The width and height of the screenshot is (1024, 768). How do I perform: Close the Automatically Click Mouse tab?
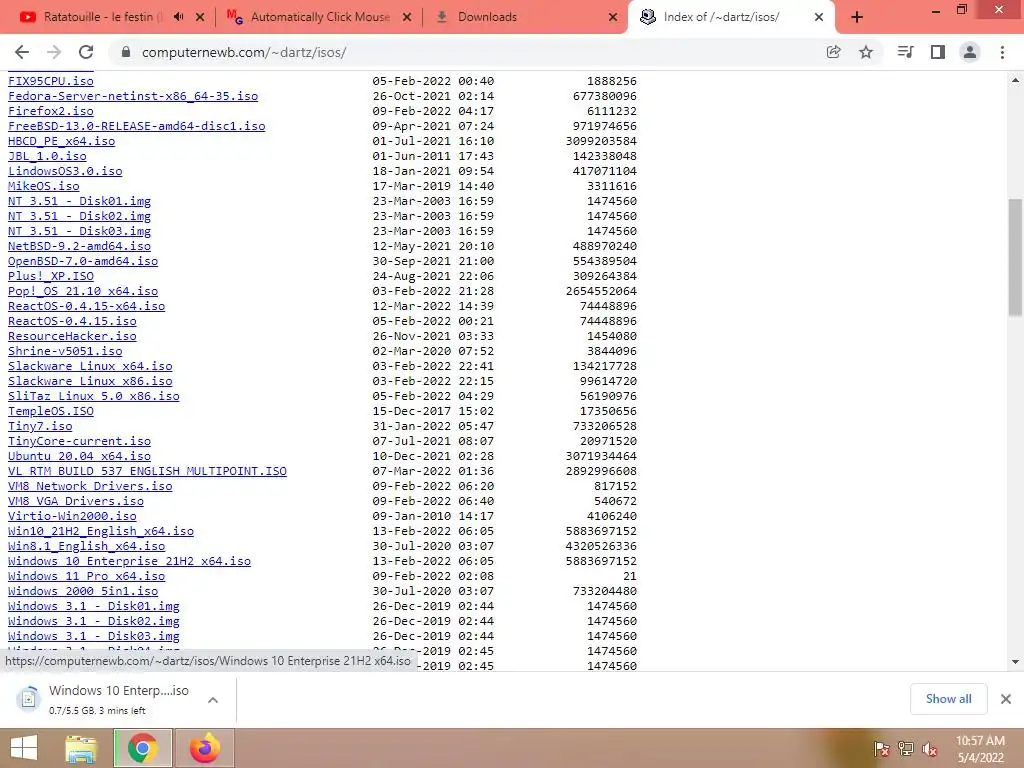tap(407, 17)
